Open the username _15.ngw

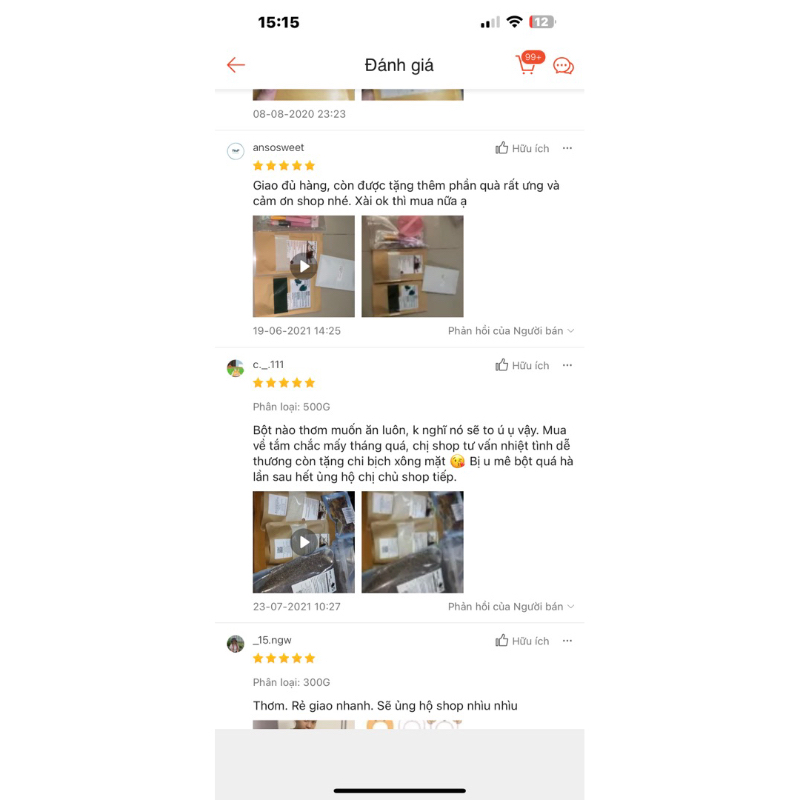(x=272, y=640)
